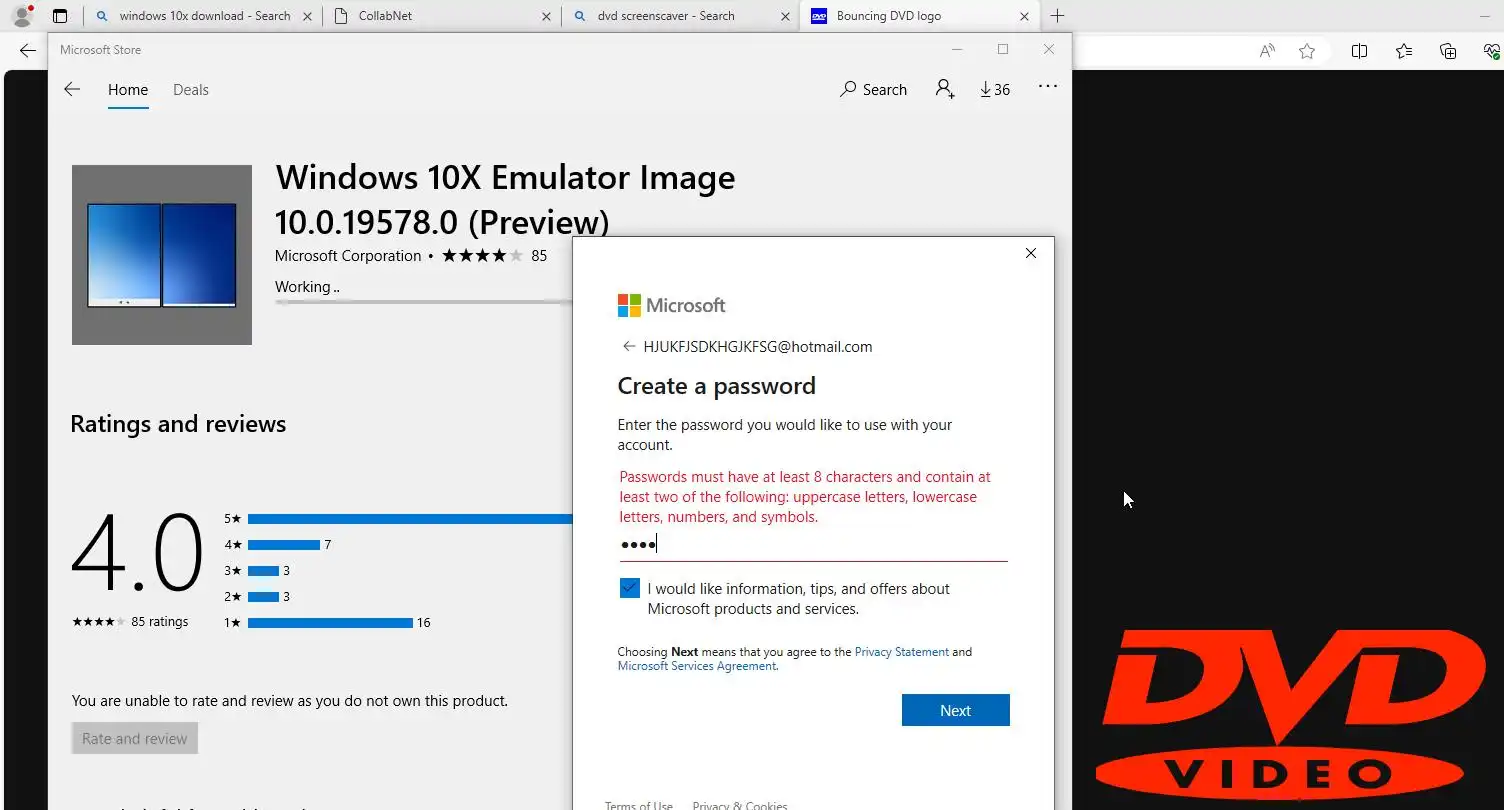Click the Microsoft Corporation publisher name
This screenshot has height=810, width=1504.
348,255
